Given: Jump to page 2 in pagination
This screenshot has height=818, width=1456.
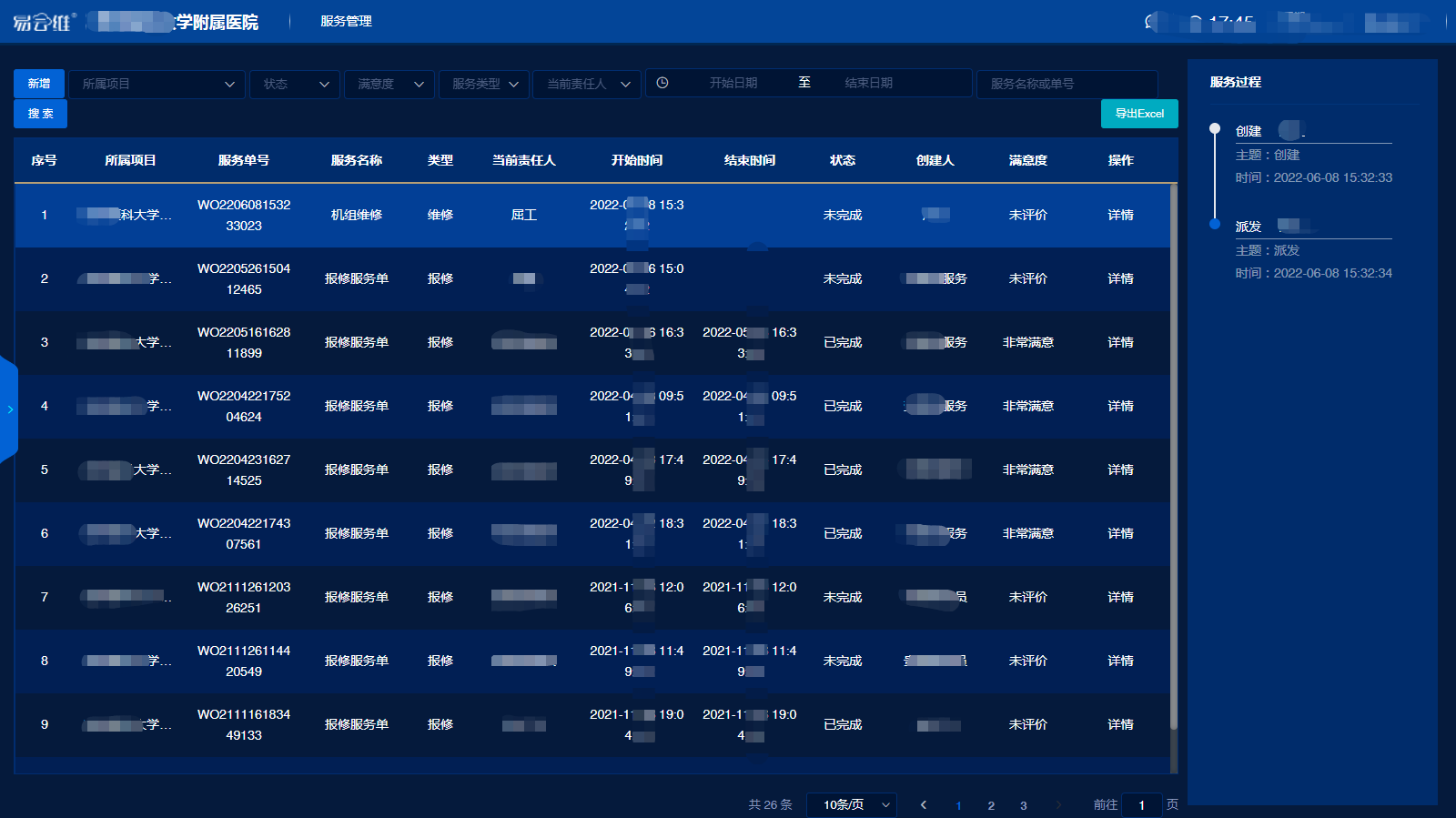Looking at the screenshot, I should coord(991,805).
